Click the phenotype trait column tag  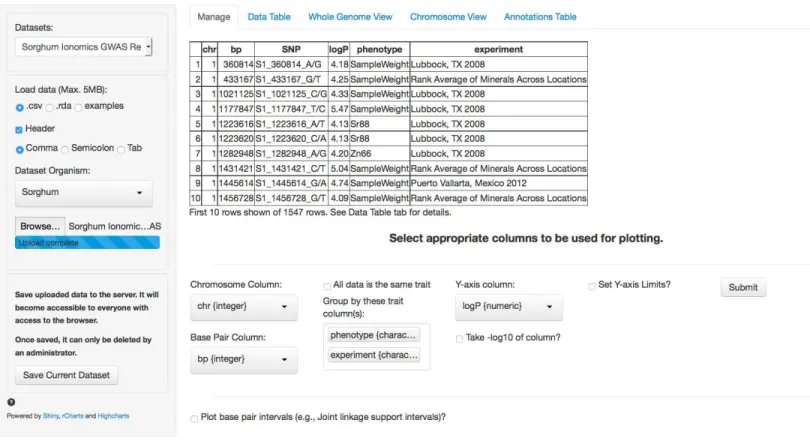tap(373, 335)
